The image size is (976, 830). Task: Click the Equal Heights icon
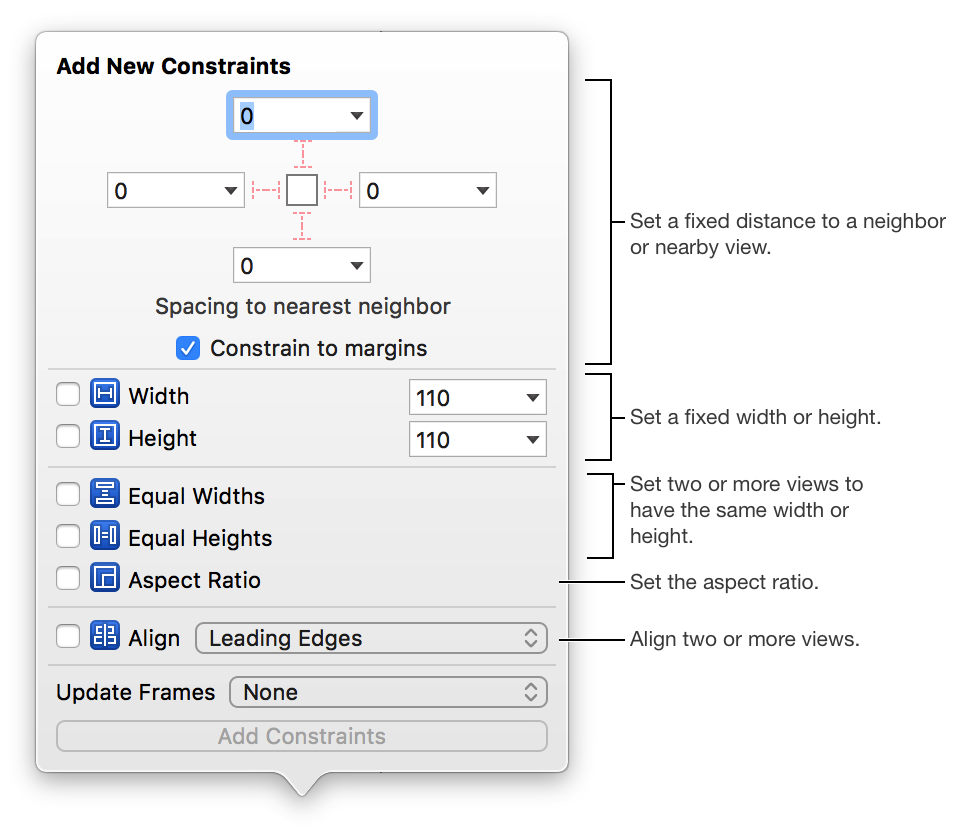click(x=105, y=537)
